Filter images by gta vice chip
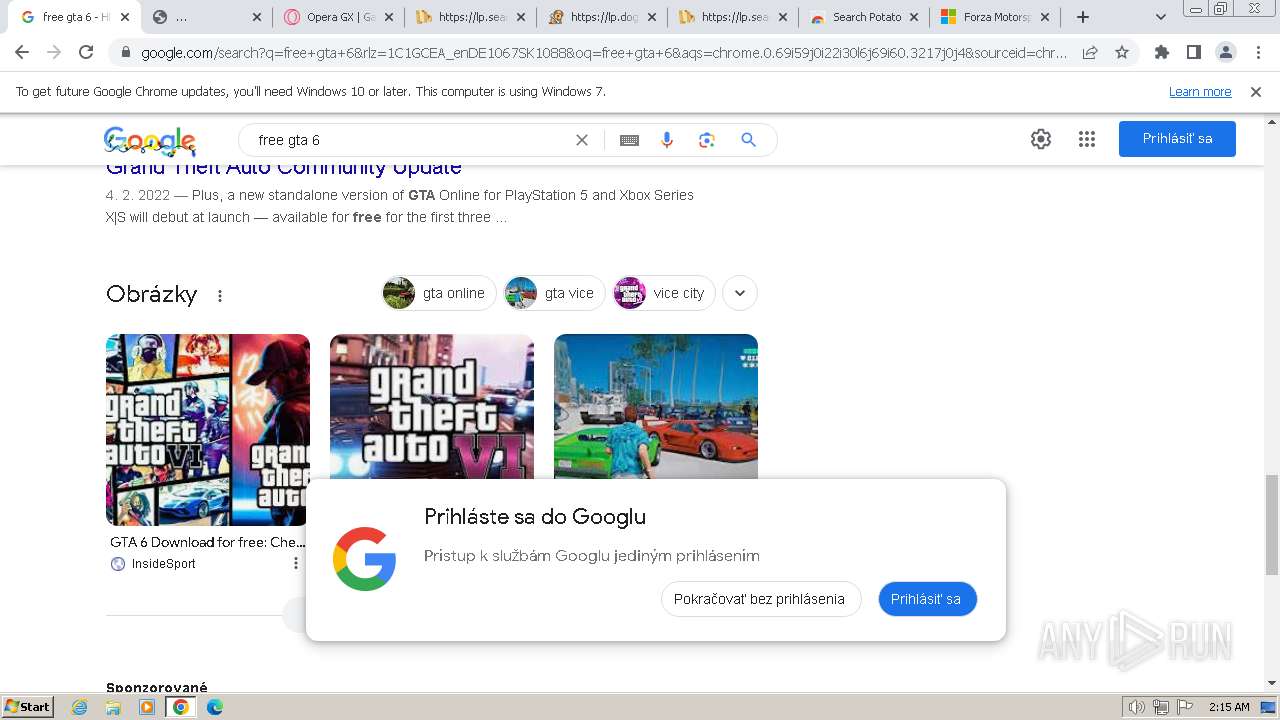Viewport: 1280px width, 720px height. point(554,293)
